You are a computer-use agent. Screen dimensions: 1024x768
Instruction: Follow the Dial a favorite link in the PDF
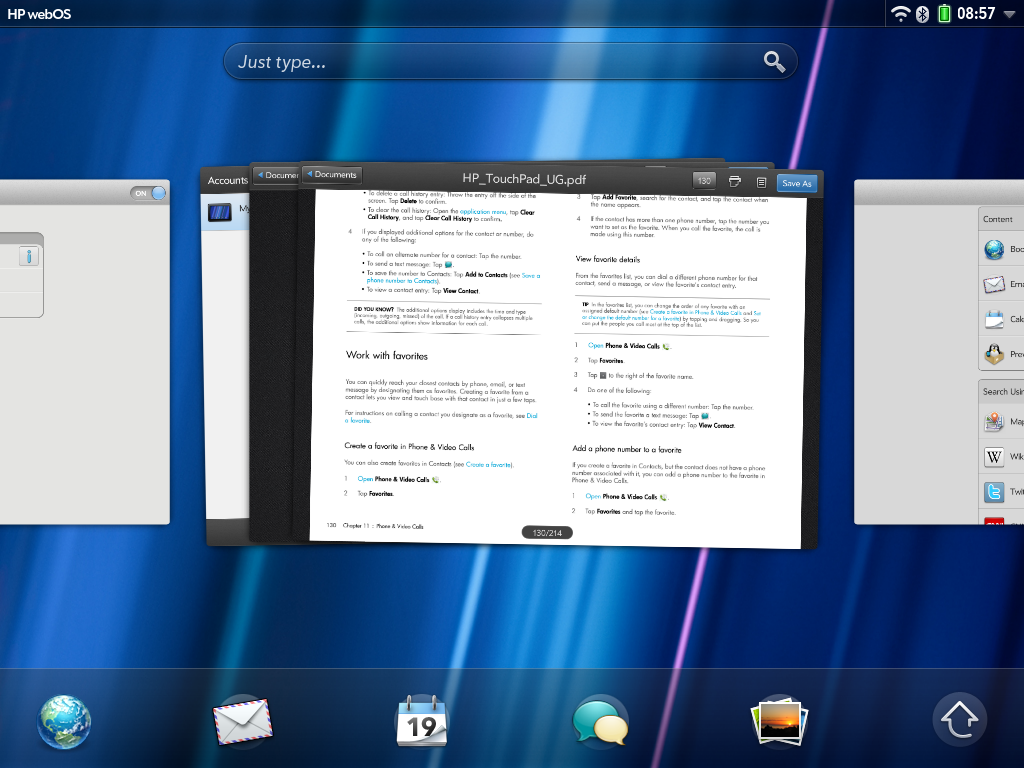pos(441,418)
